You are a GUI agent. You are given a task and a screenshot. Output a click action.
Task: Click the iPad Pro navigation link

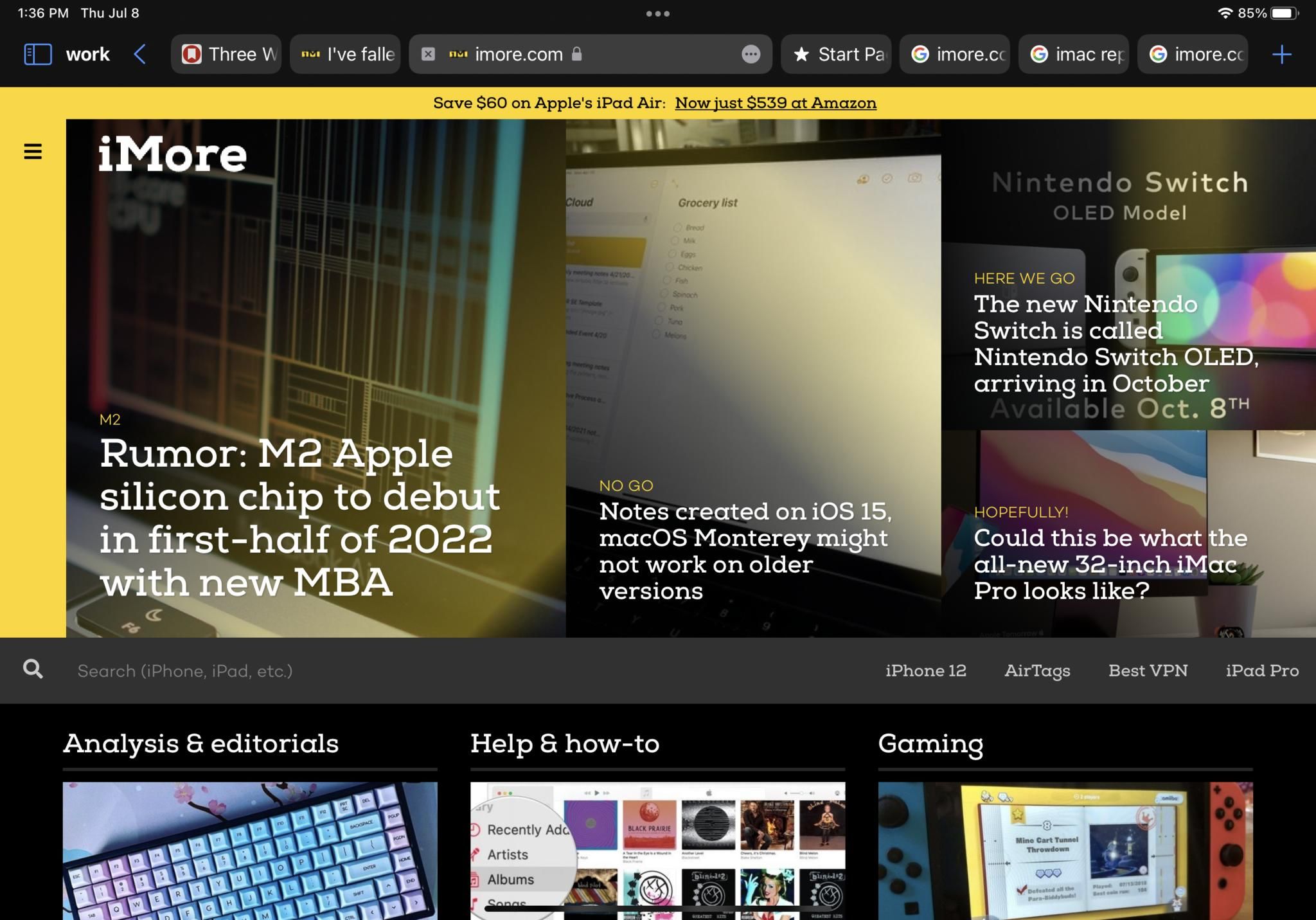click(x=1261, y=670)
